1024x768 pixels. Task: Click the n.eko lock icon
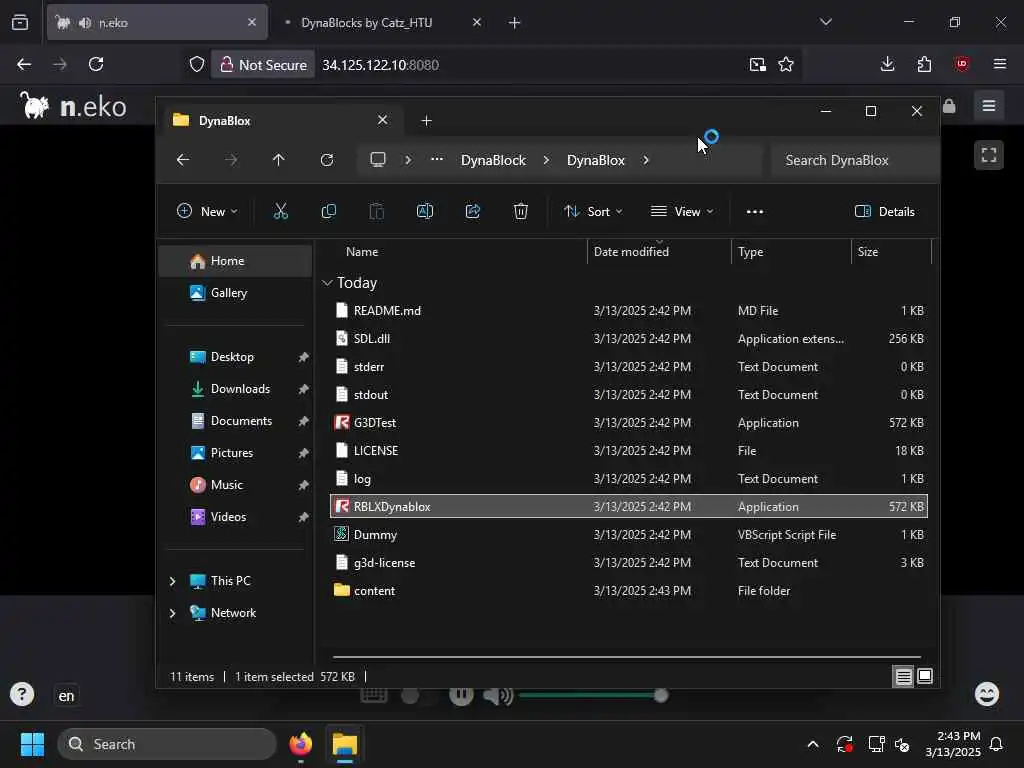coord(949,106)
